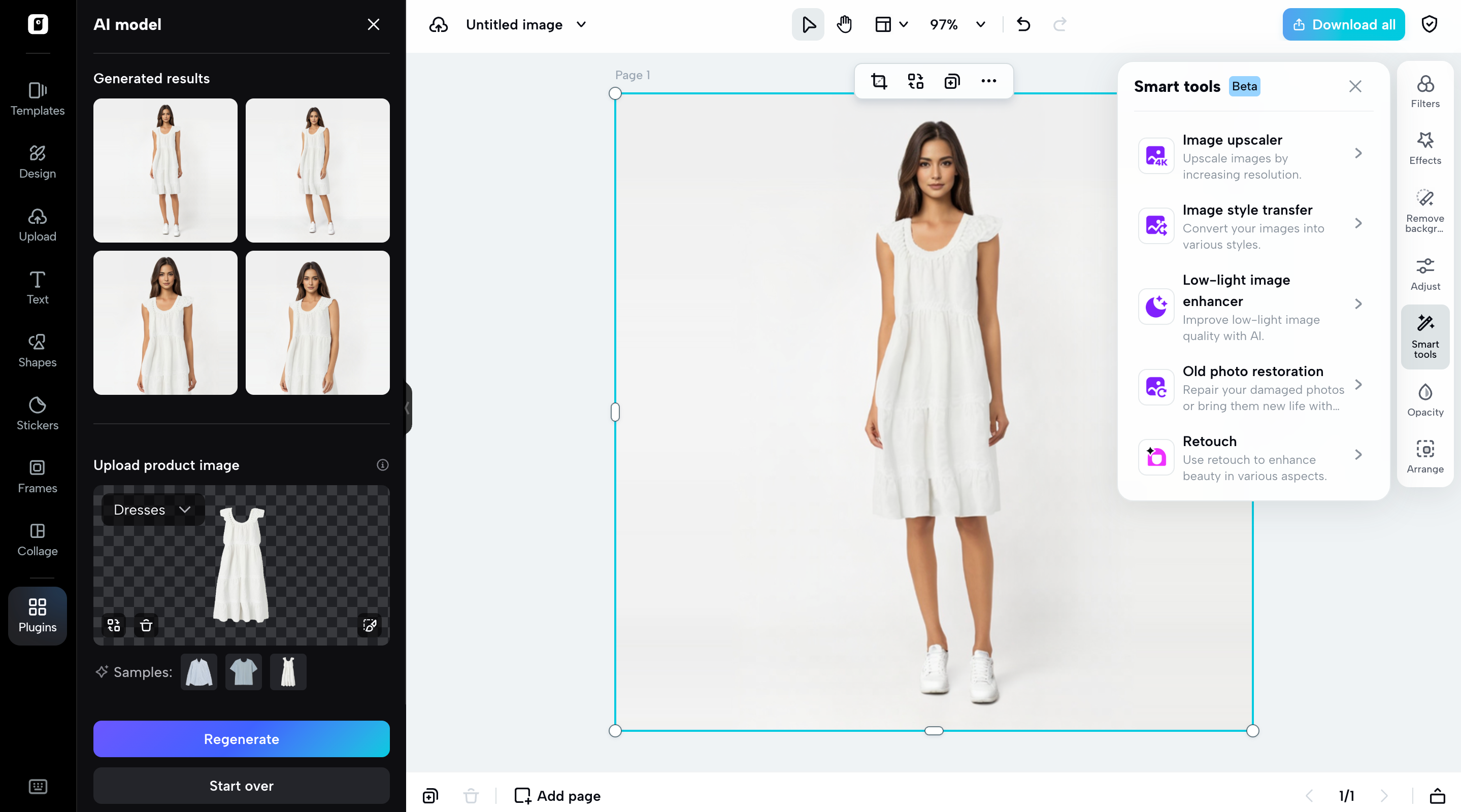Open keyboard shortcuts from bottom left
Image resolution: width=1461 pixels, height=812 pixels.
pos(38,787)
